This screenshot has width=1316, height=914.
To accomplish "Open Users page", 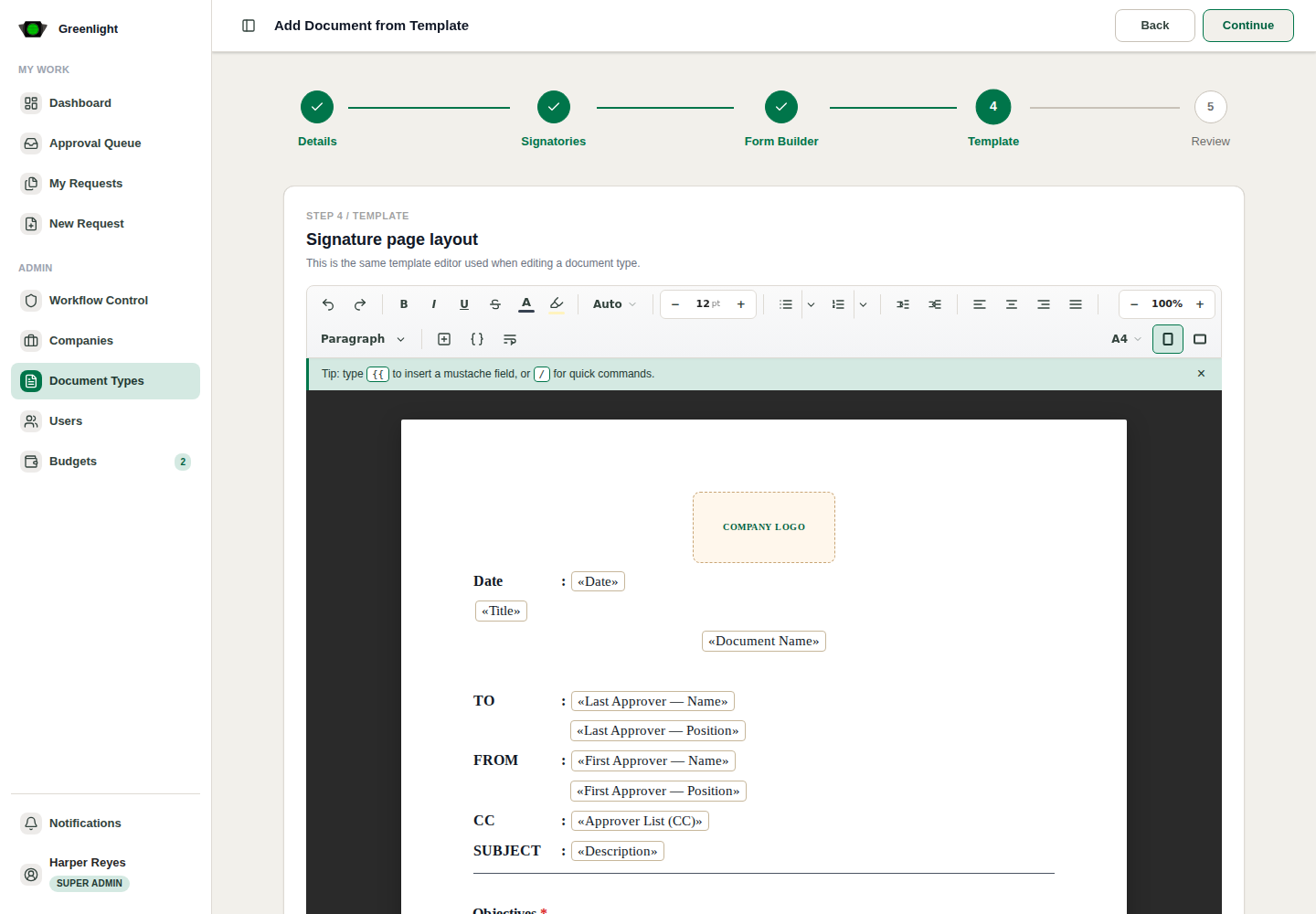I will [x=105, y=421].
